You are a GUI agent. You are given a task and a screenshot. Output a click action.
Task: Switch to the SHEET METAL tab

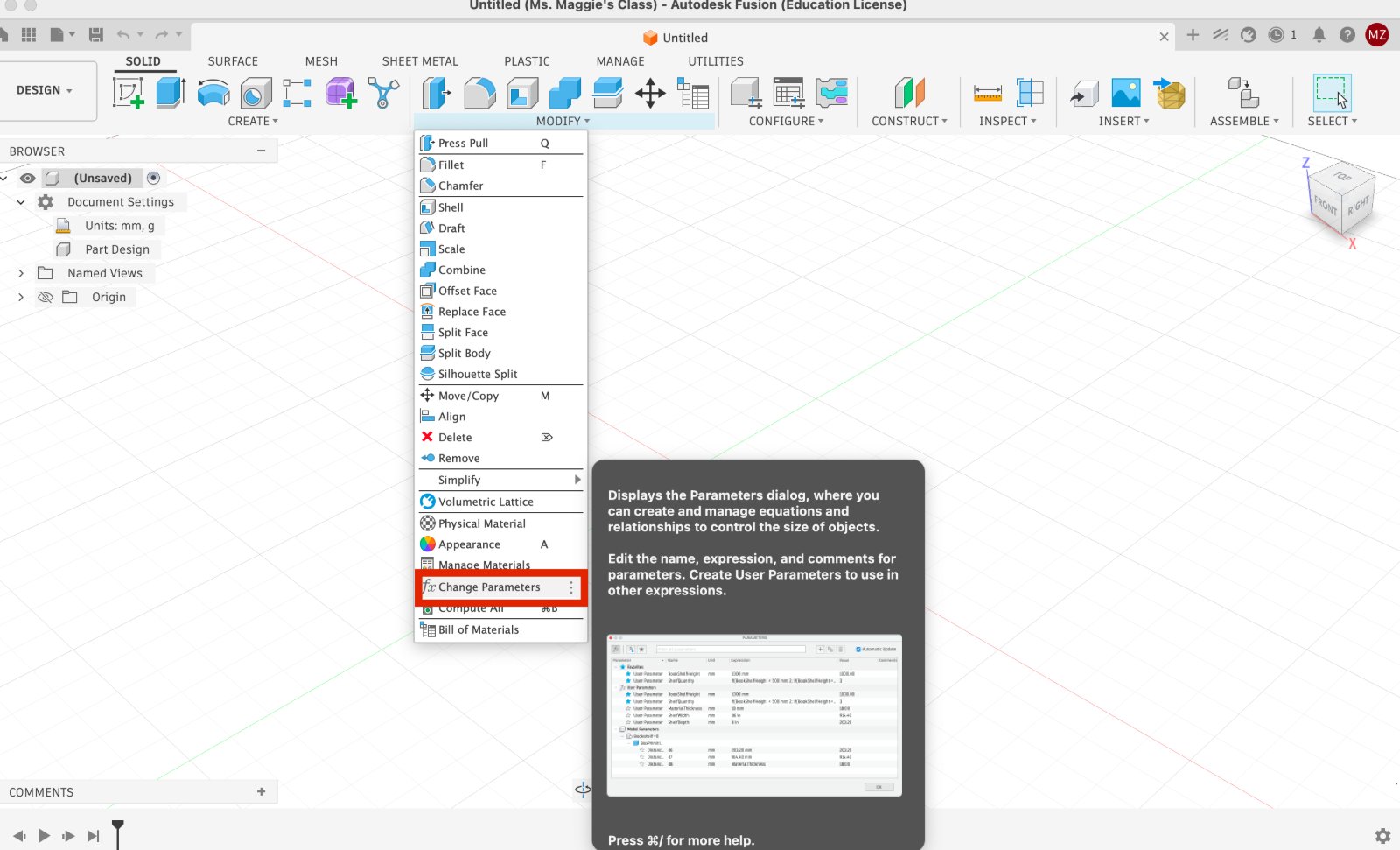pos(420,61)
